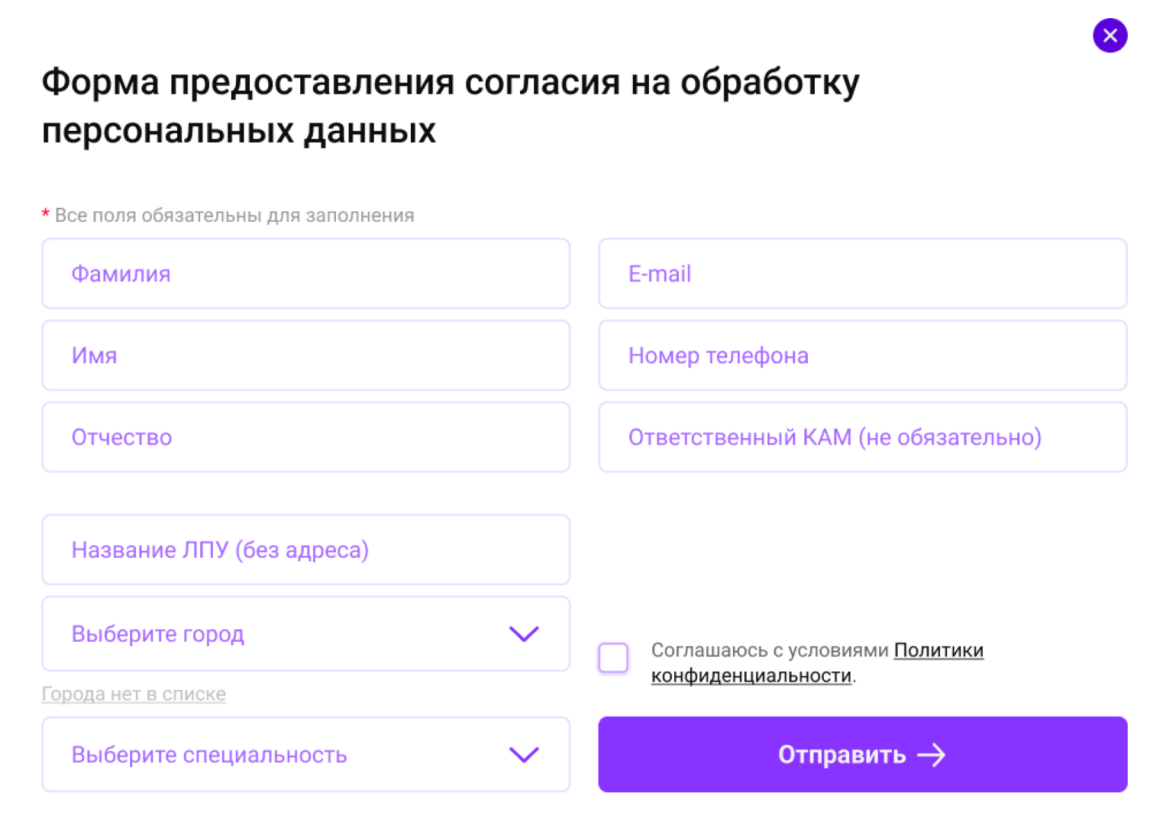
Task: Select the 'Название ЛПУ' input field
Action: pos(305,550)
